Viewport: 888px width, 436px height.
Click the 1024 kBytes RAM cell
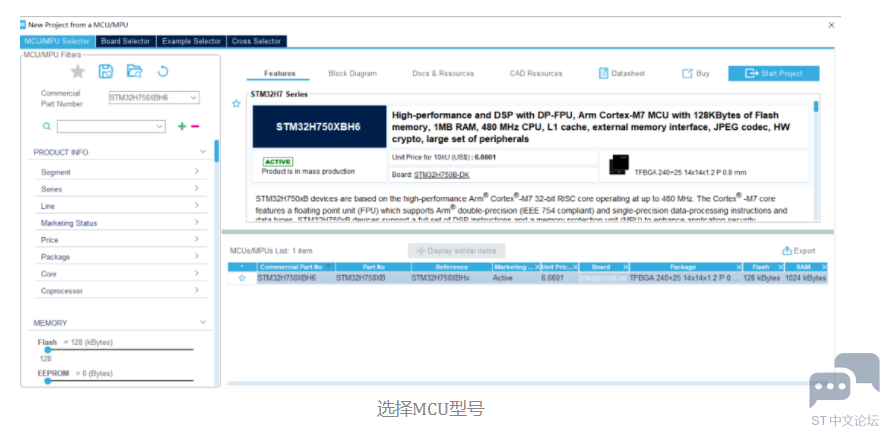(x=805, y=278)
